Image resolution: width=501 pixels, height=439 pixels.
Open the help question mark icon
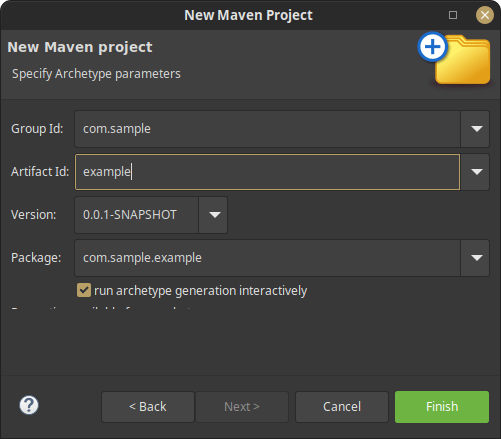[29, 405]
